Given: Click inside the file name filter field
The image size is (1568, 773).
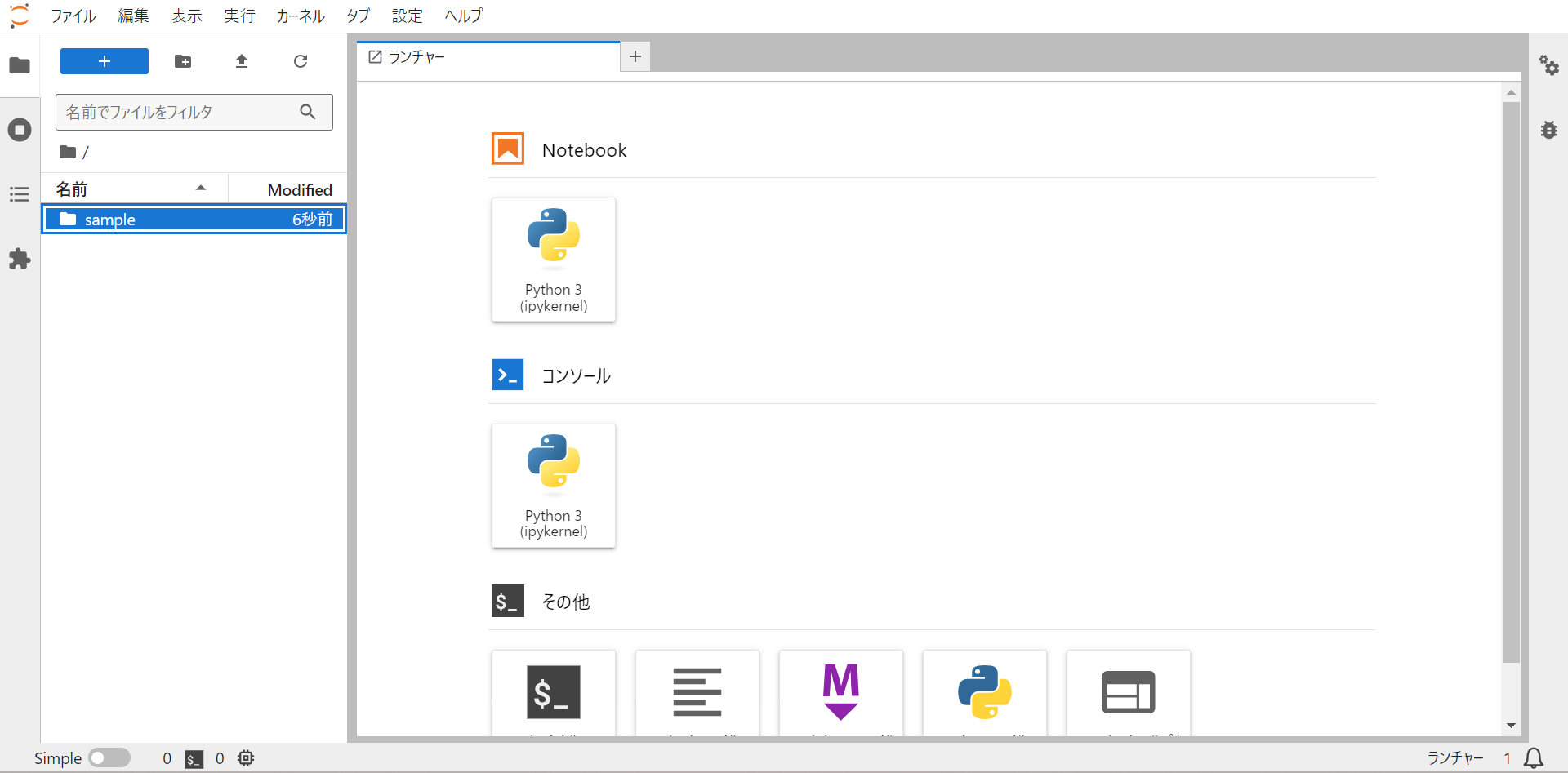Looking at the screenshot, I should click(x=171, y=112).
